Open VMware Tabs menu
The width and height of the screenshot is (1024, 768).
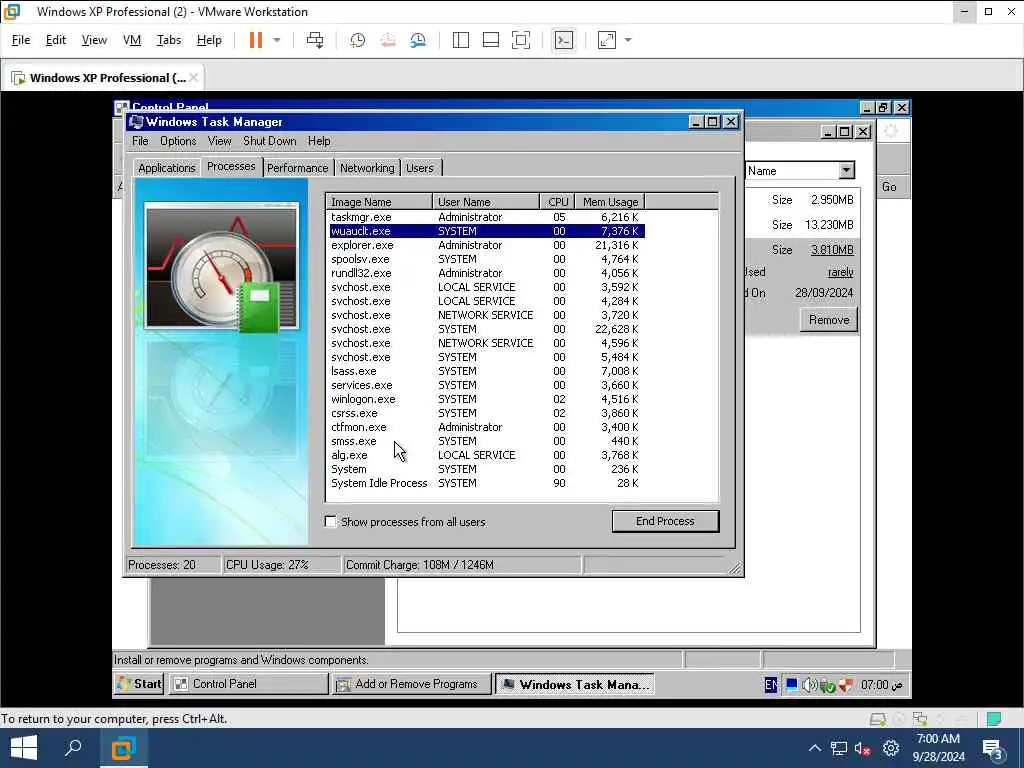[168, 40]
